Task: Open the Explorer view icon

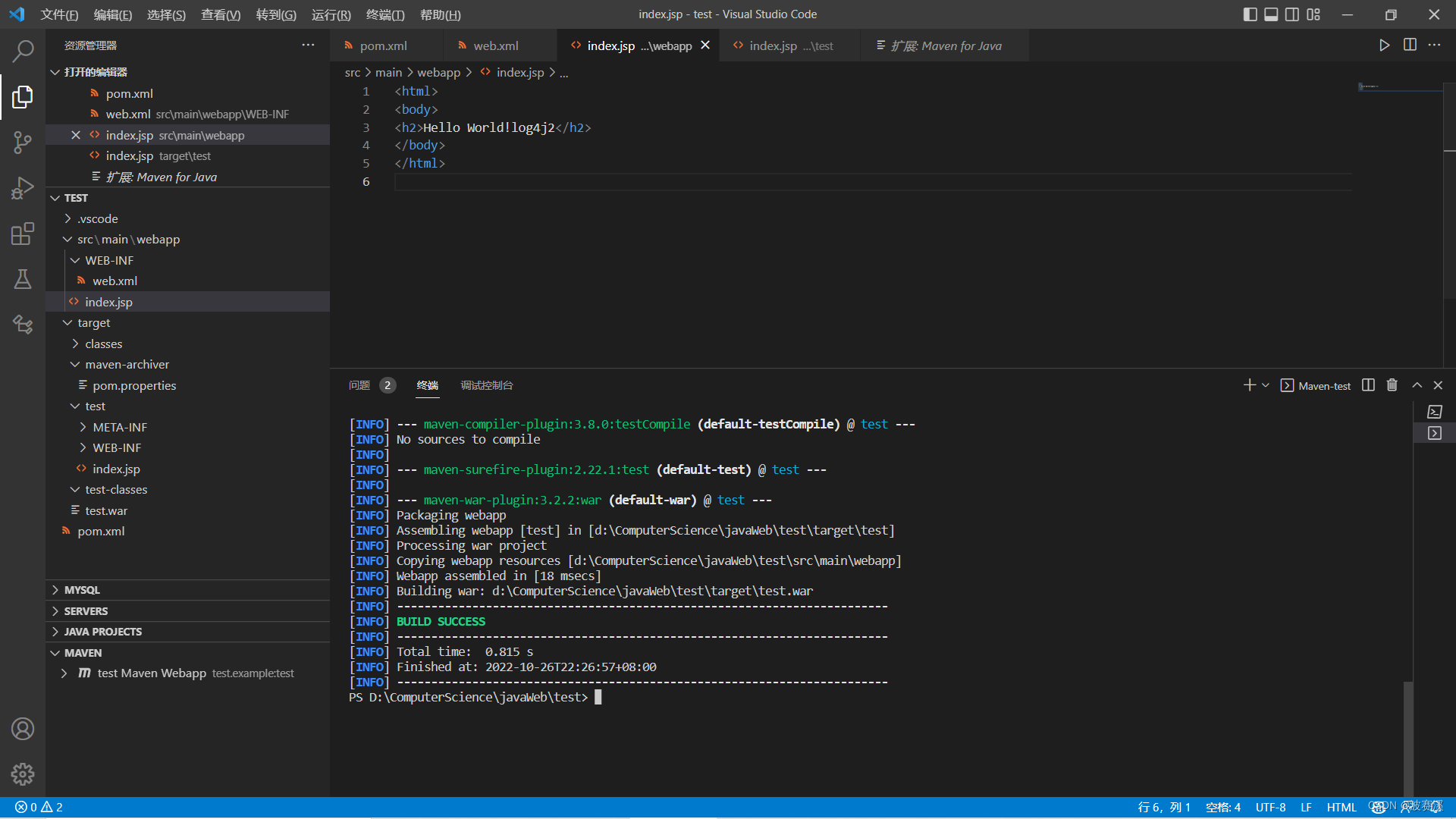Action: (x=23, y=96)
